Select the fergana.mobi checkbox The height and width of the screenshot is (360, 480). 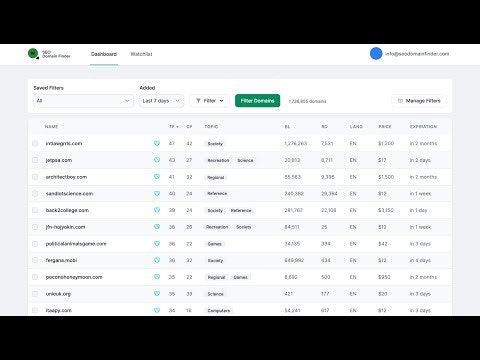tap(35, 260)
